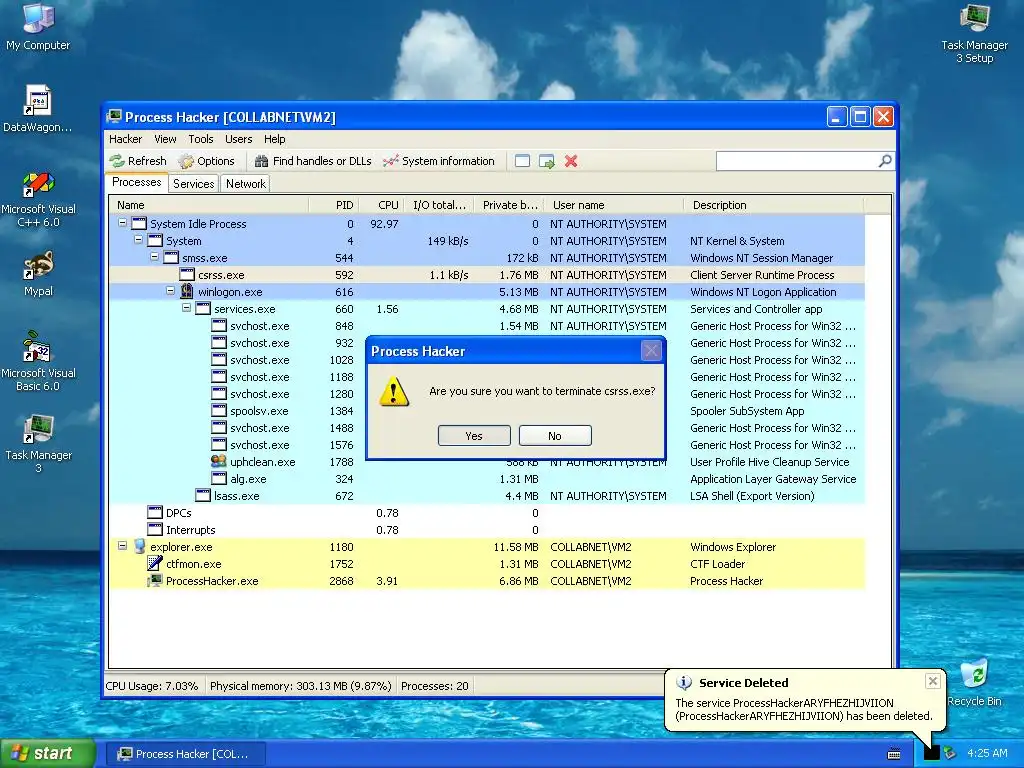Viewport: 1024px width, 768px height.
Task: Open the Users menu
Action: pyautogui.click(x=238, y=139)
